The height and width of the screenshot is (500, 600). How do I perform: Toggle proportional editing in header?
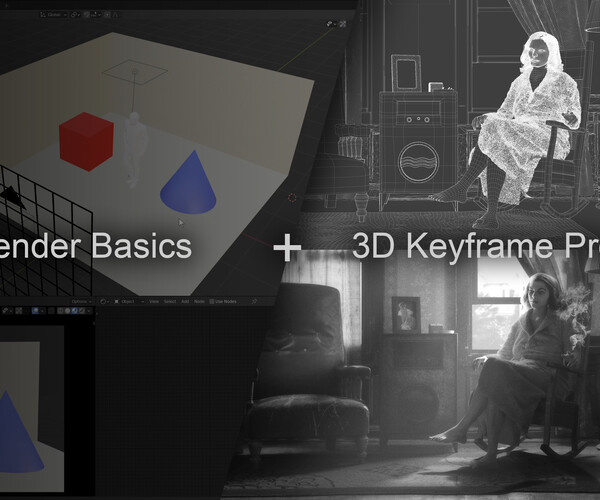107,15
